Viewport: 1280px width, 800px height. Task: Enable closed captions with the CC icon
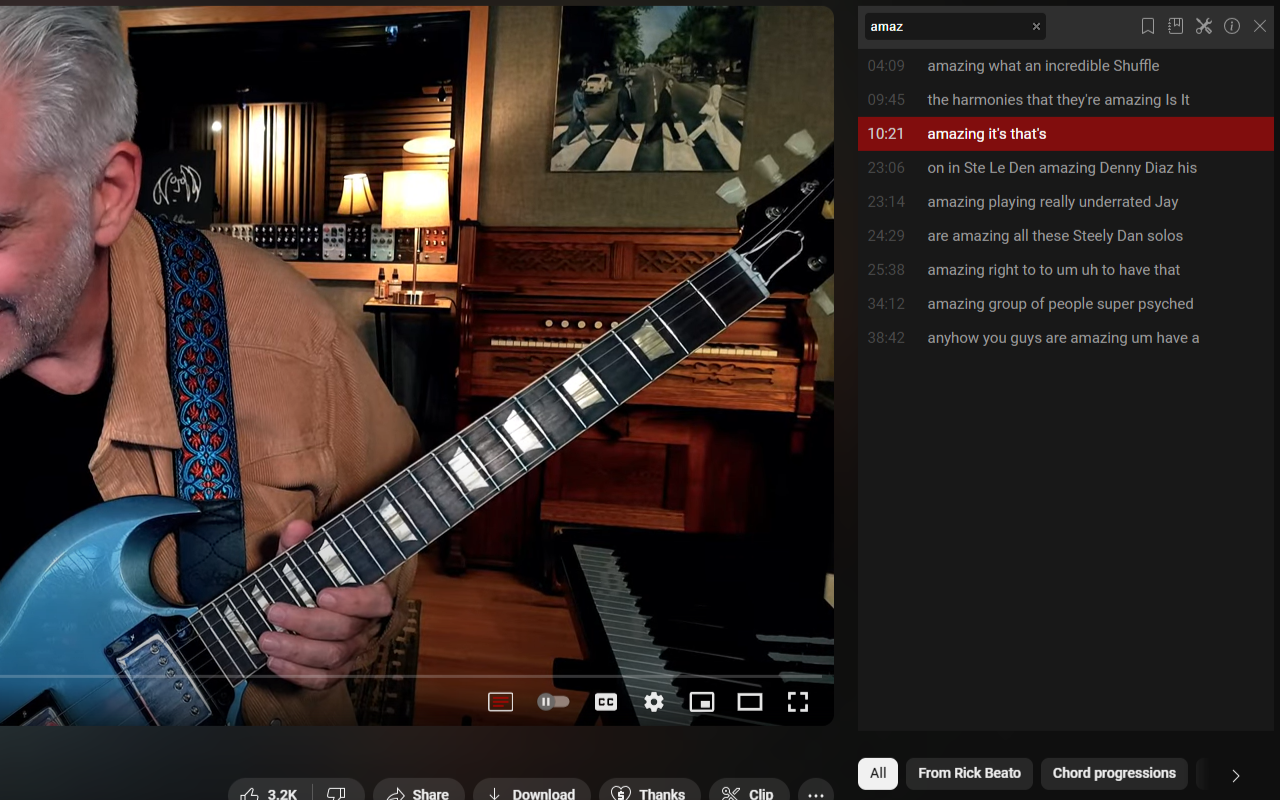[606, 702]
